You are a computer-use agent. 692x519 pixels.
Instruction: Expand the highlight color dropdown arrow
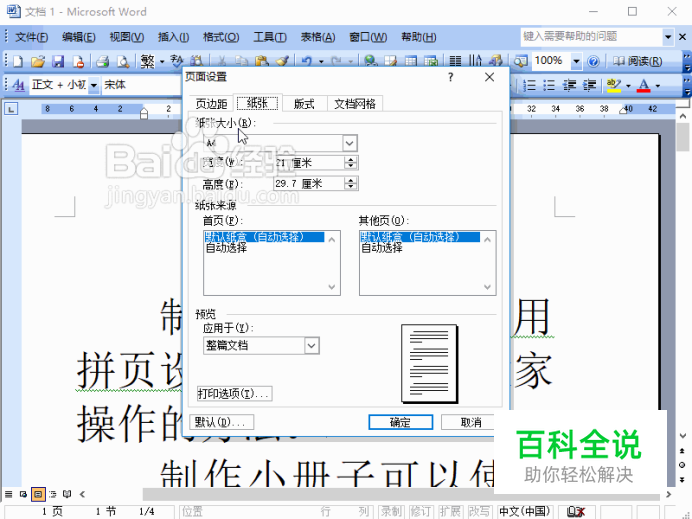pyautogui.click(x=628, y=85)
